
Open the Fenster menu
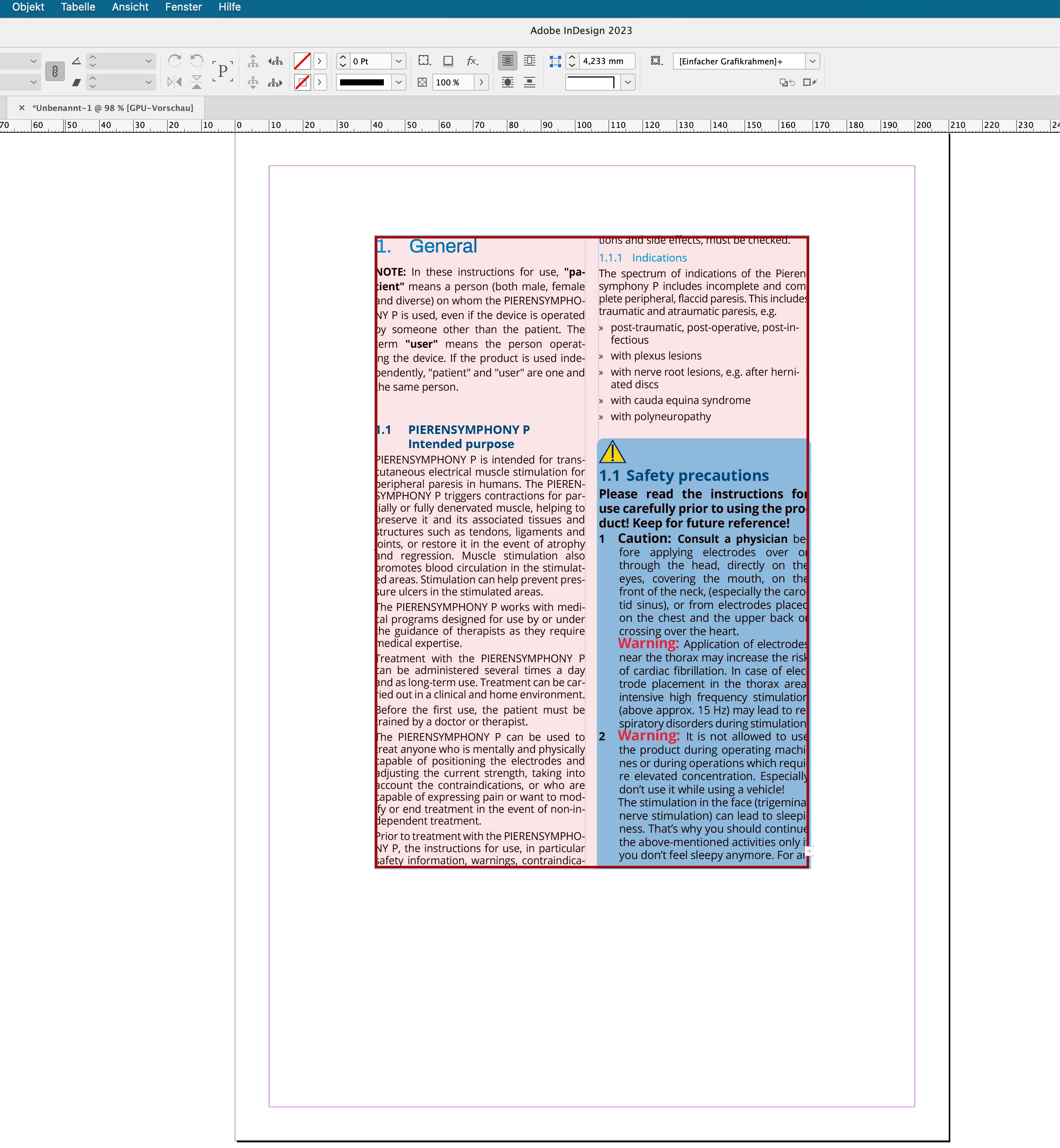point(183,7)
